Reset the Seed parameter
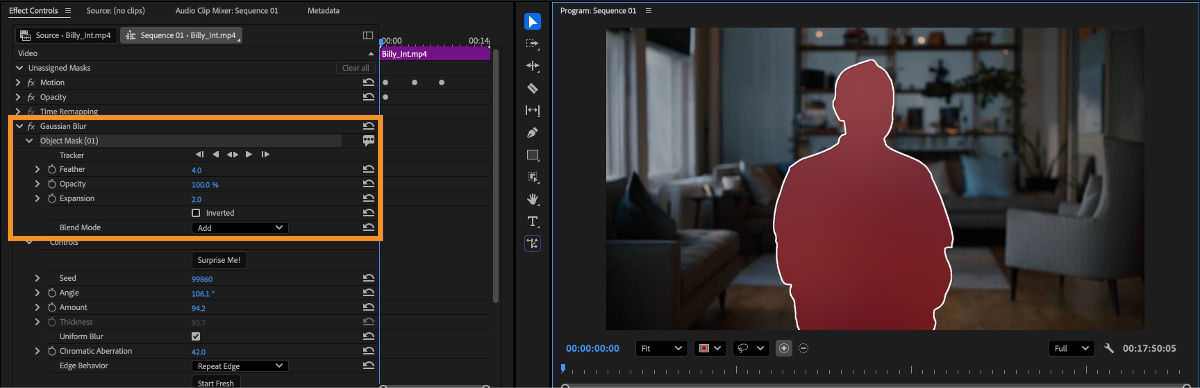Screen dimensions: 1200x388 pyautogui.click(x=368, y=278)
